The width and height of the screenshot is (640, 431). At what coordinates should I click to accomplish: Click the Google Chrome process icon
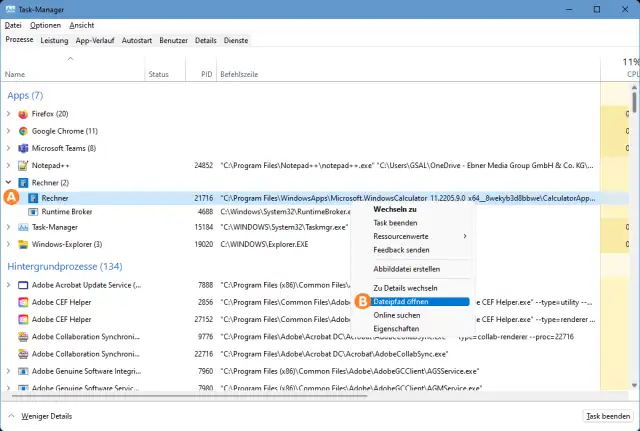click(23, 131)
